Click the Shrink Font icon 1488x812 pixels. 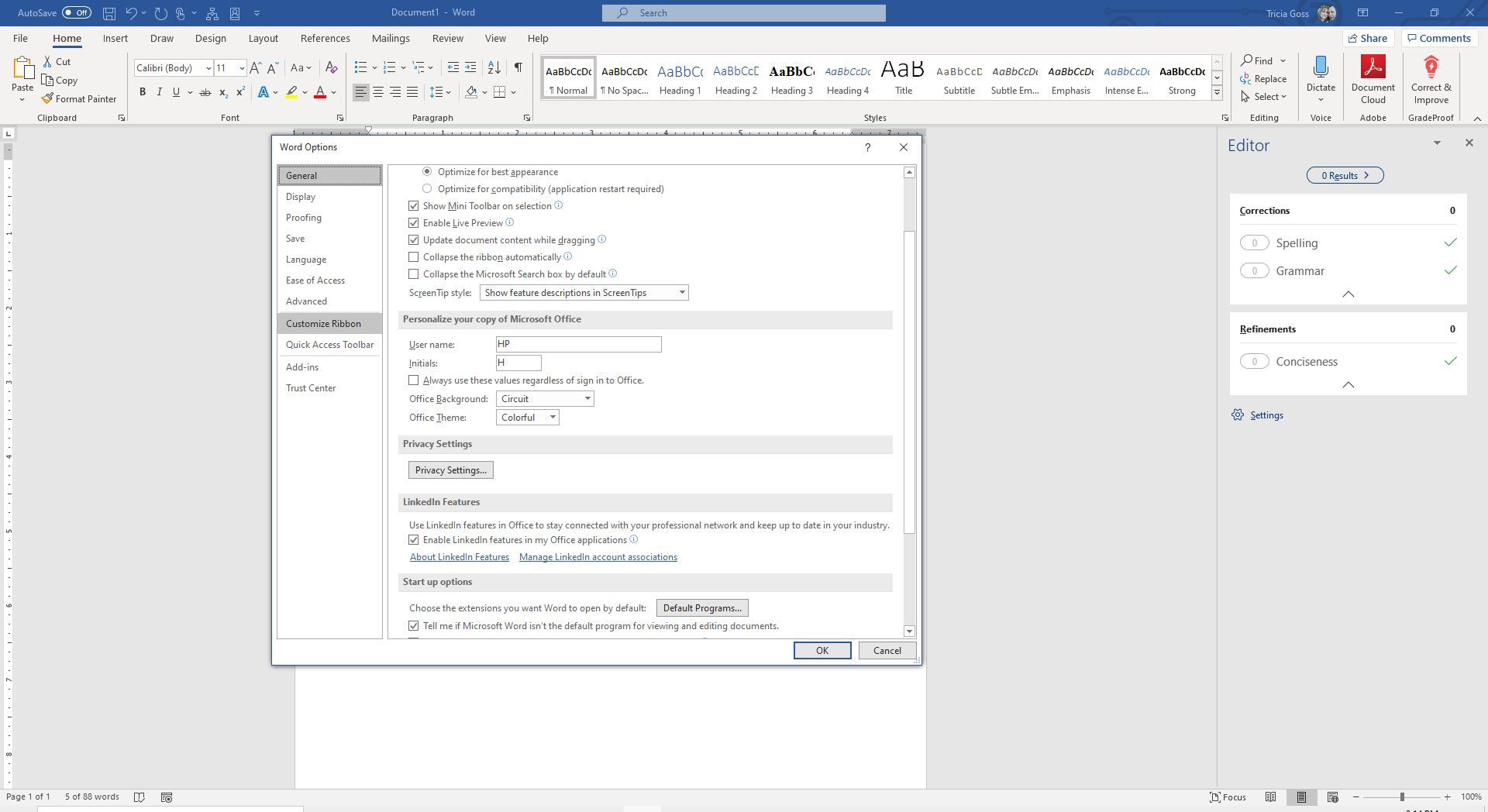tap(273, 68)
